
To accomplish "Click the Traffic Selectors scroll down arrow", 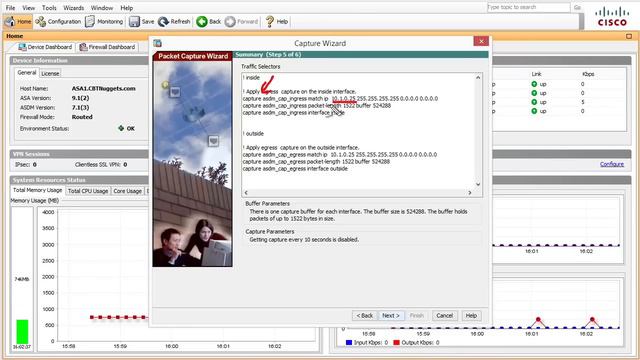I will pyautogui.click(x=478, y=184).
